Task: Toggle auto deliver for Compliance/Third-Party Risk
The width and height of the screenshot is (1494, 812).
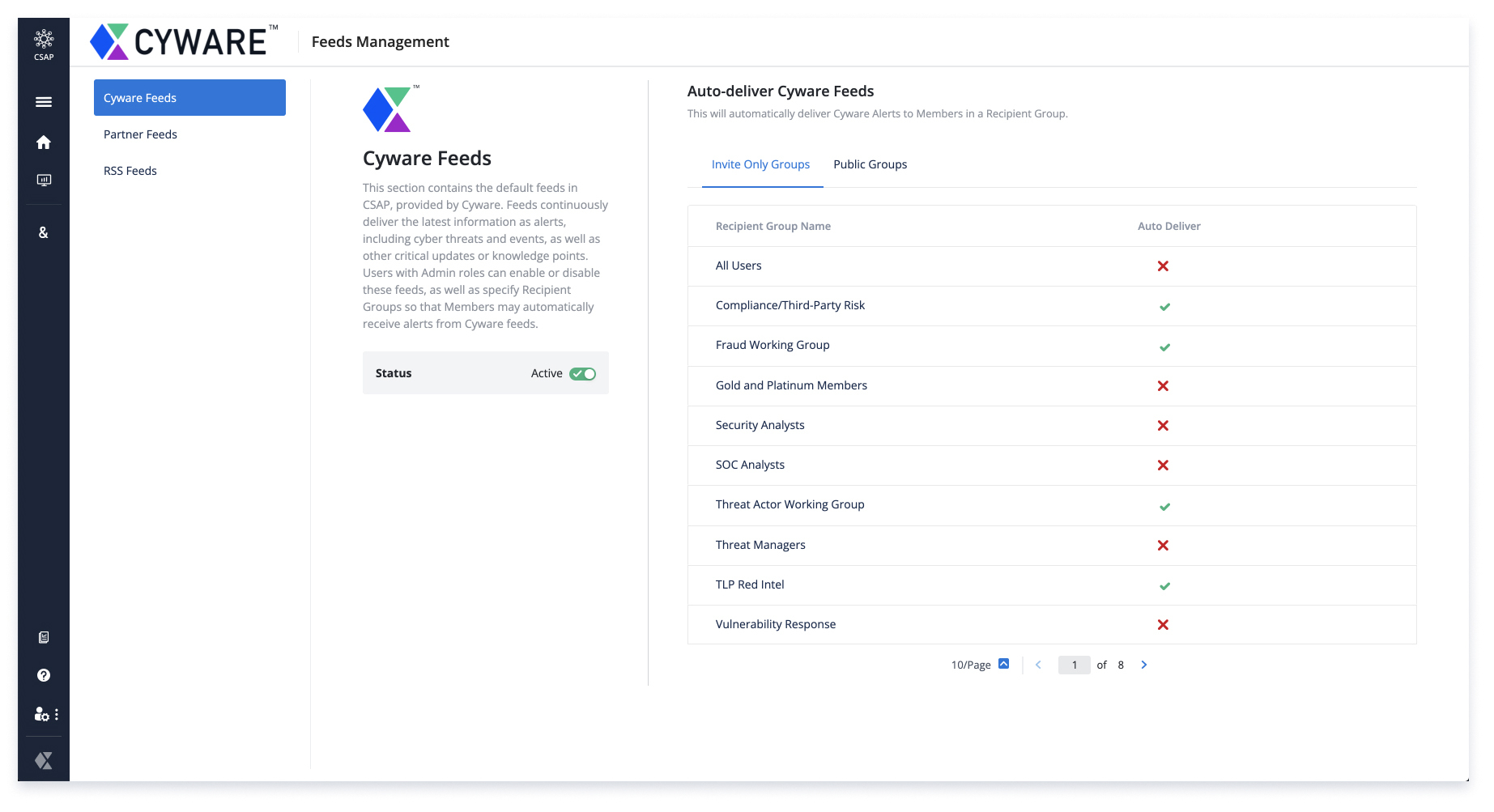Action: point(1164,307)
